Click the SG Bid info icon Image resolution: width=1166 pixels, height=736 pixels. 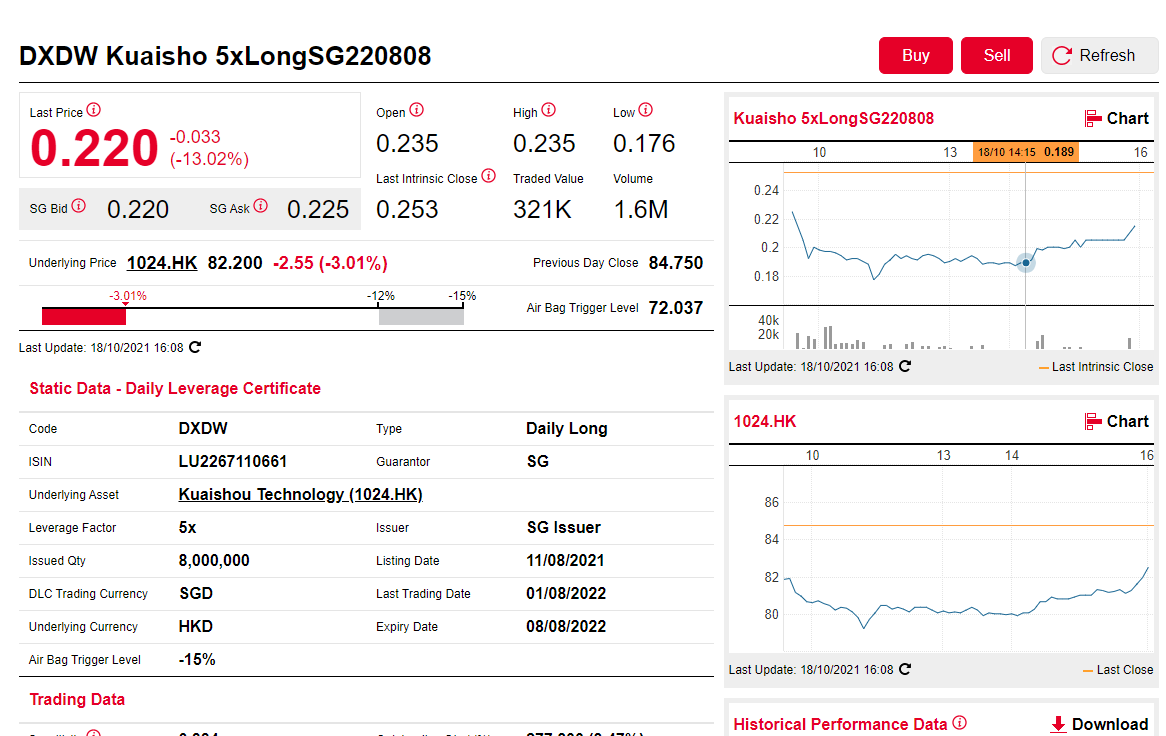pos(79,206)
